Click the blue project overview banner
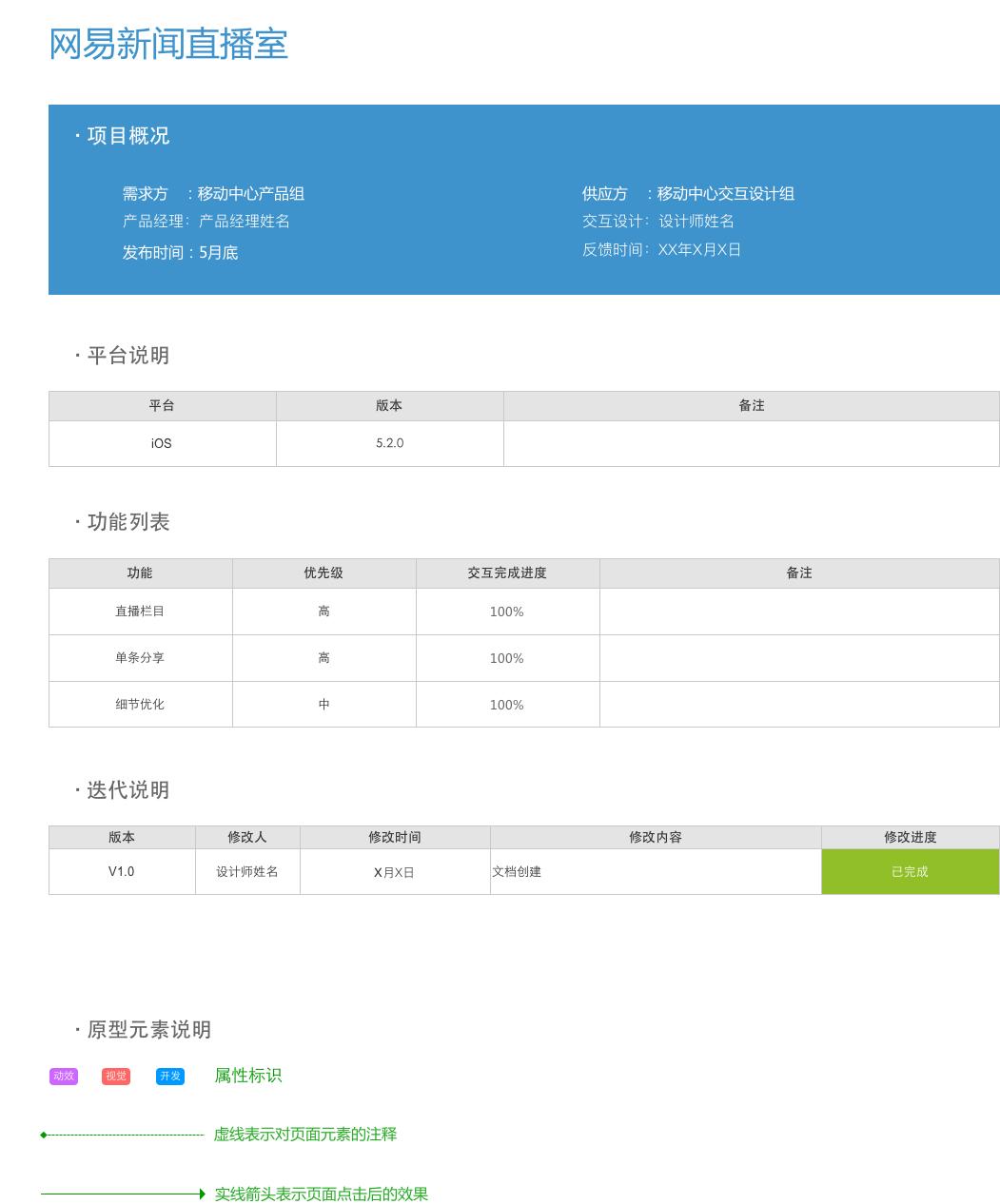This screenshot has width=1000, height=1204. 523,200
